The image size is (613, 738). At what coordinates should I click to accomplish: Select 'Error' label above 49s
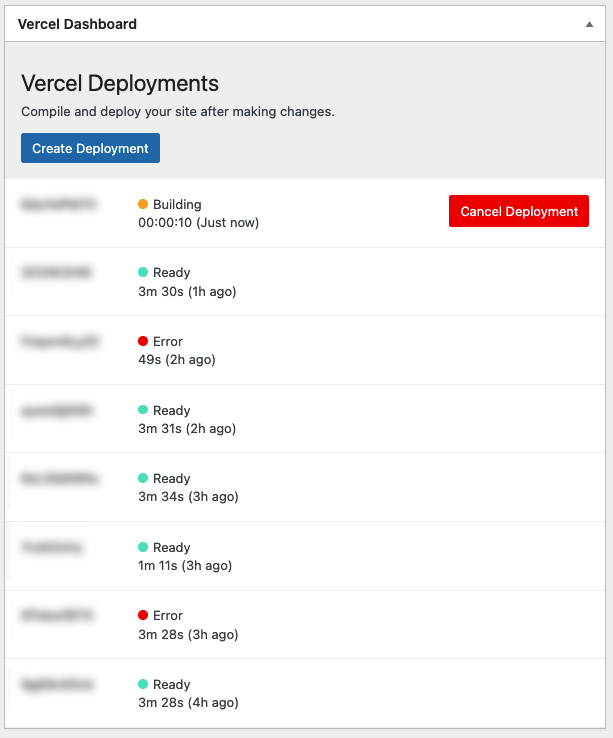[168, 341]
